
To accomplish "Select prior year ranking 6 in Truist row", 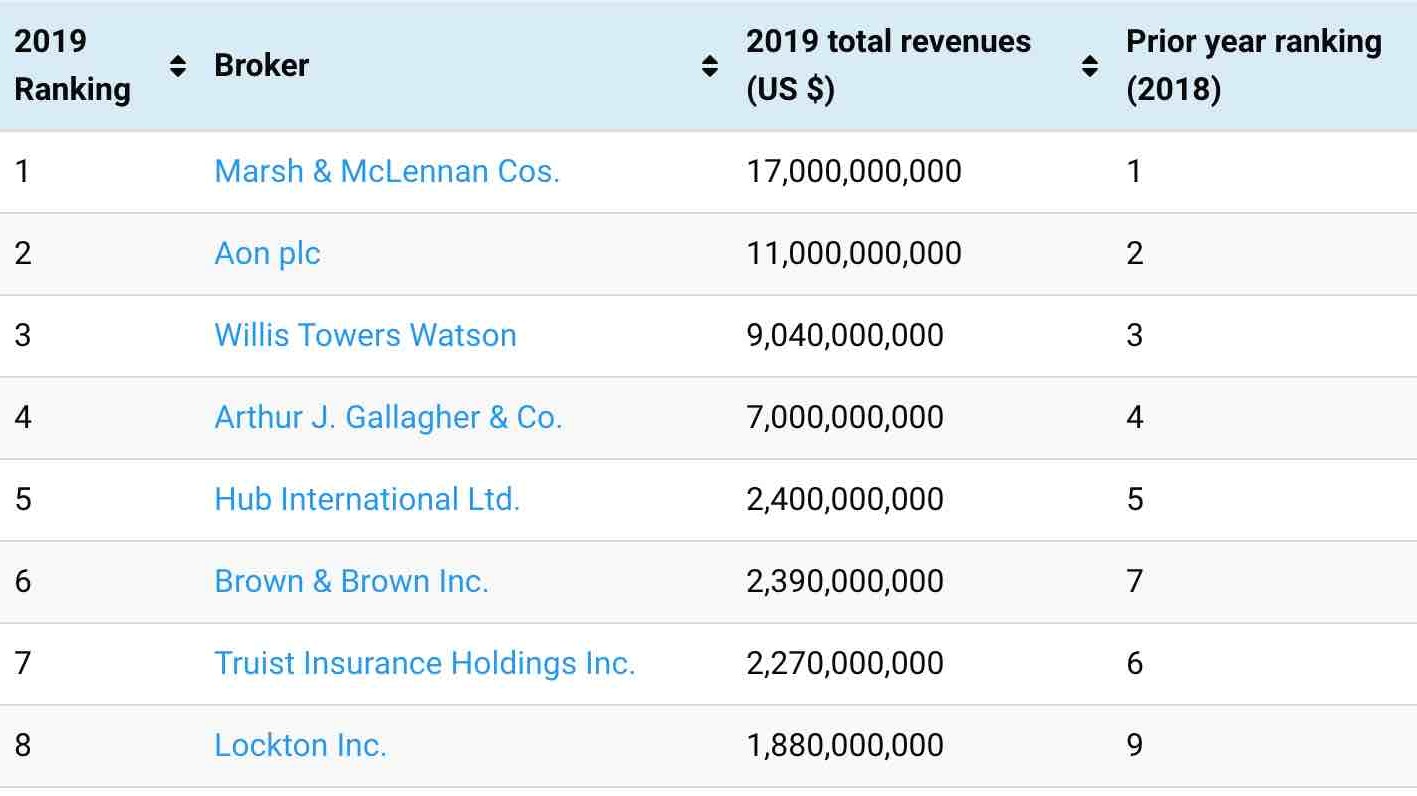I will [x=1135, y=663].
